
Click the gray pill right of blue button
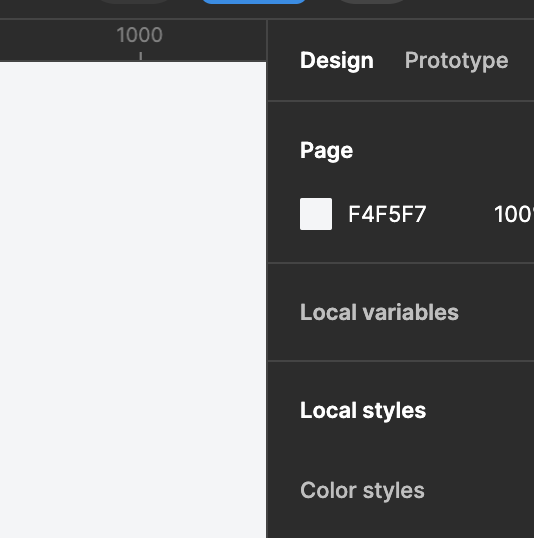372,1
